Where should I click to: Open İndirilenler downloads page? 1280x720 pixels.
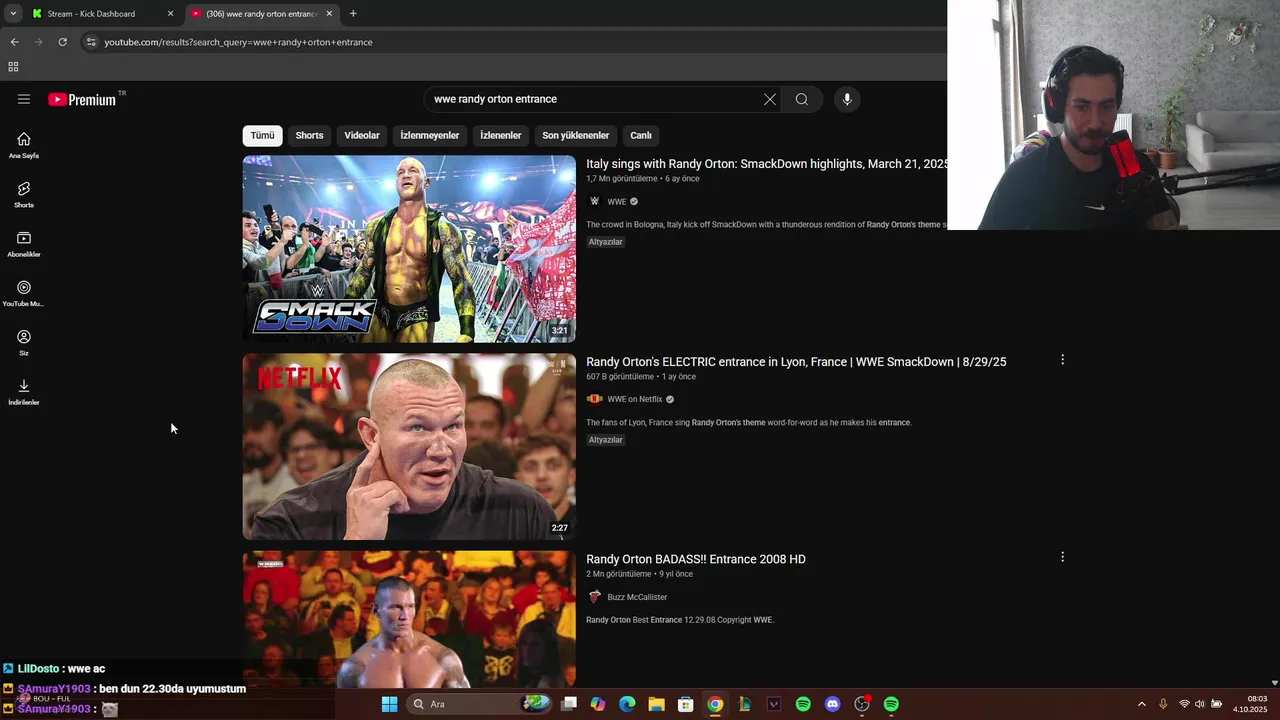[x=24, y=392]
